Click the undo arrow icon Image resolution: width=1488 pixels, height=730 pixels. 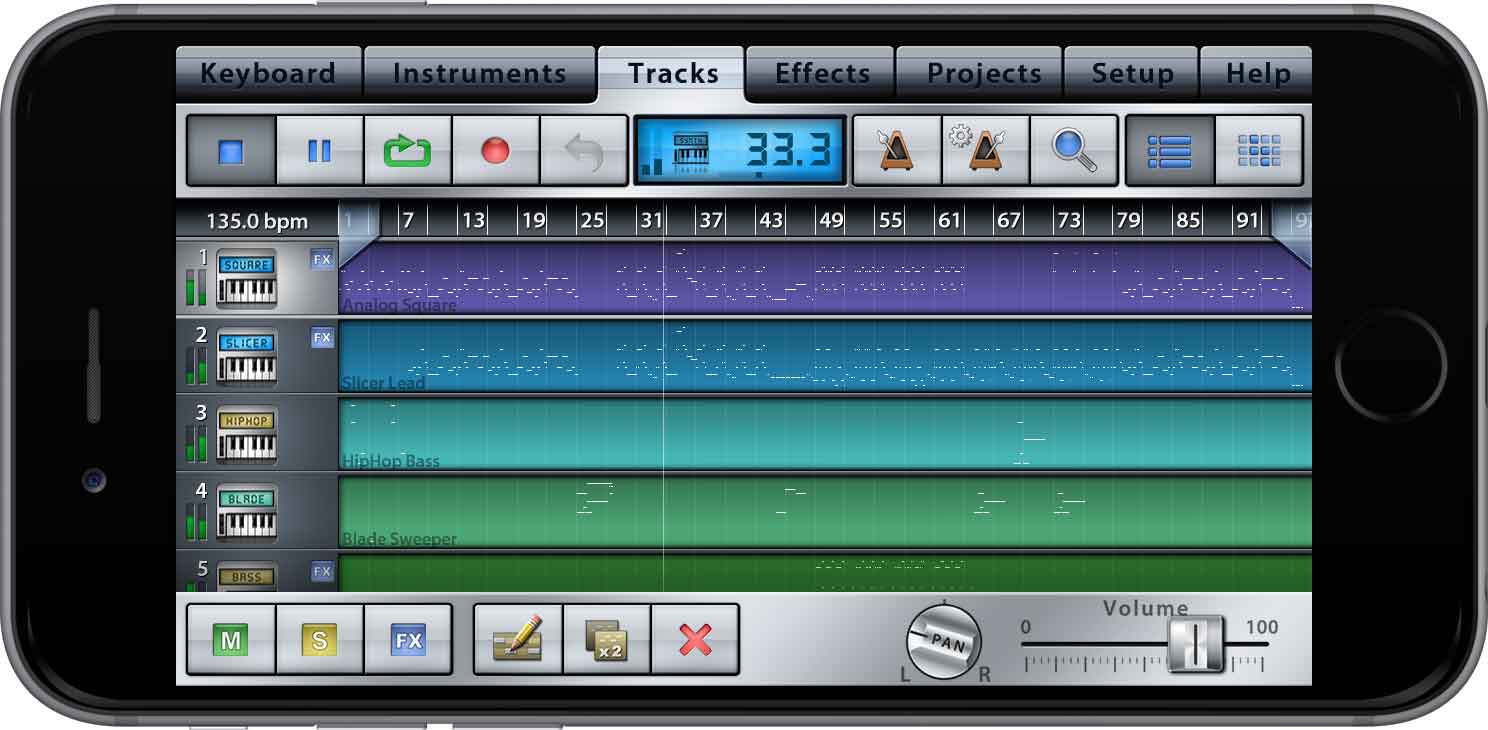tap(583, 151)
